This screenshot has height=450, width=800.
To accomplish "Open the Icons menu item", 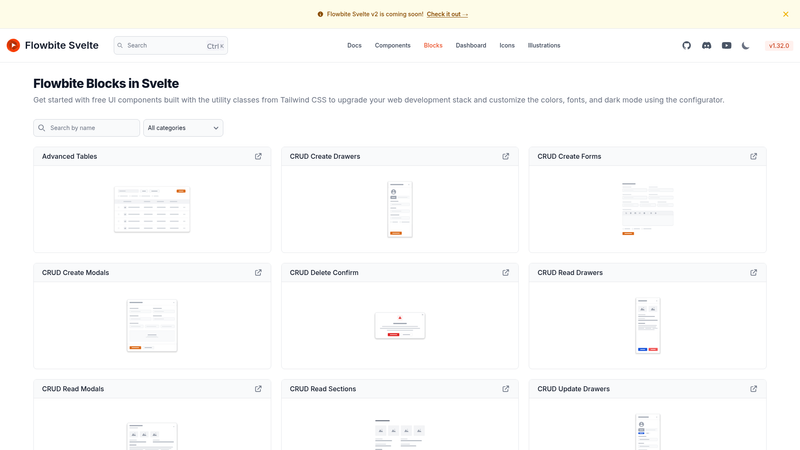I will 507,45.
